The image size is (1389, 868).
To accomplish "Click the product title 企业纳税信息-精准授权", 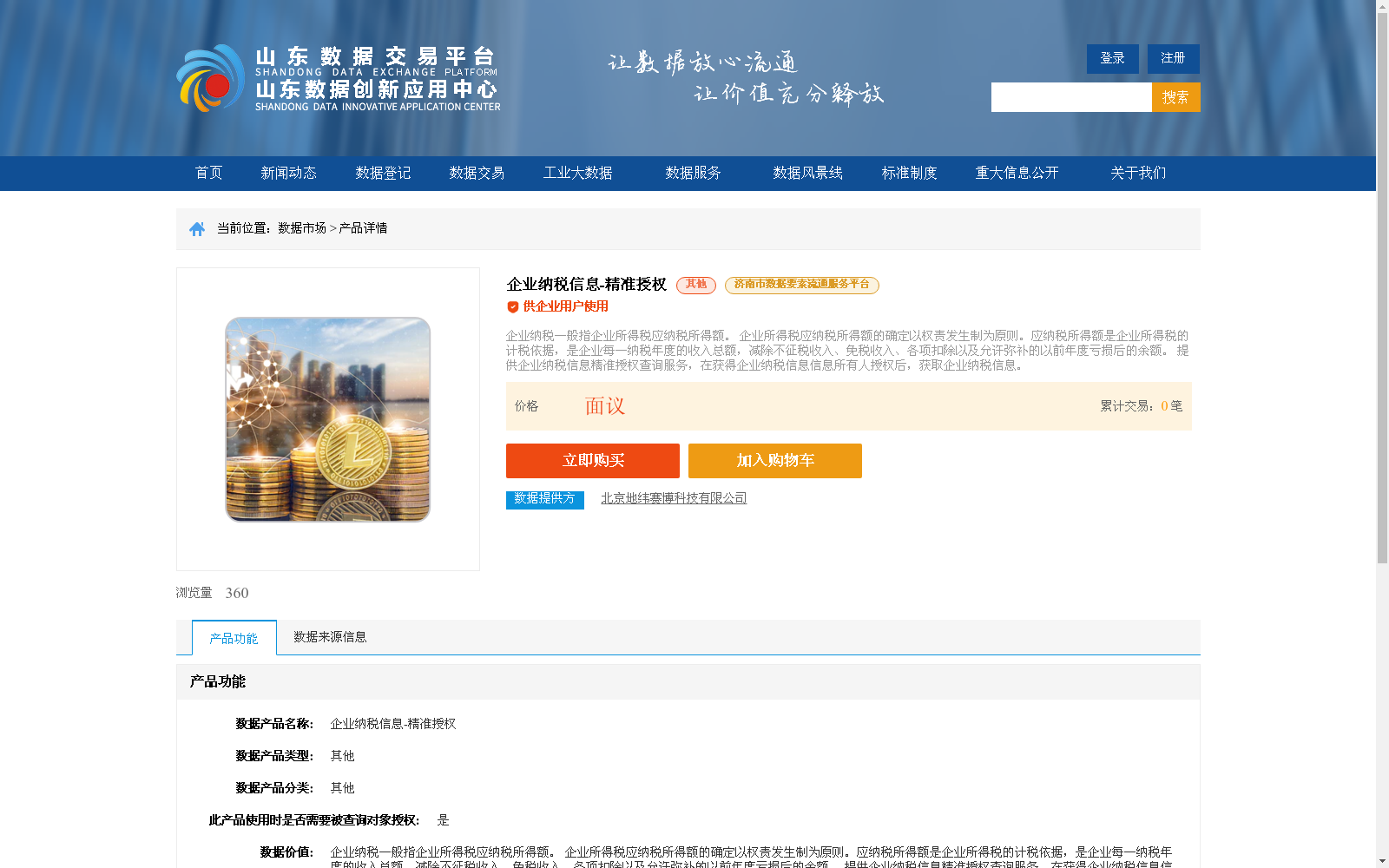I will point(587,285).
